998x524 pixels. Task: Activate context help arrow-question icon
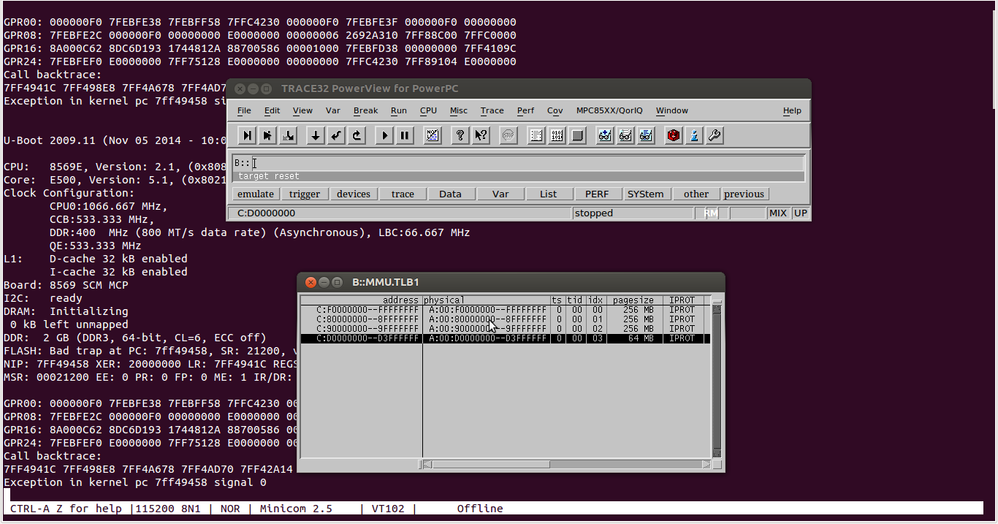pos(481,135)
